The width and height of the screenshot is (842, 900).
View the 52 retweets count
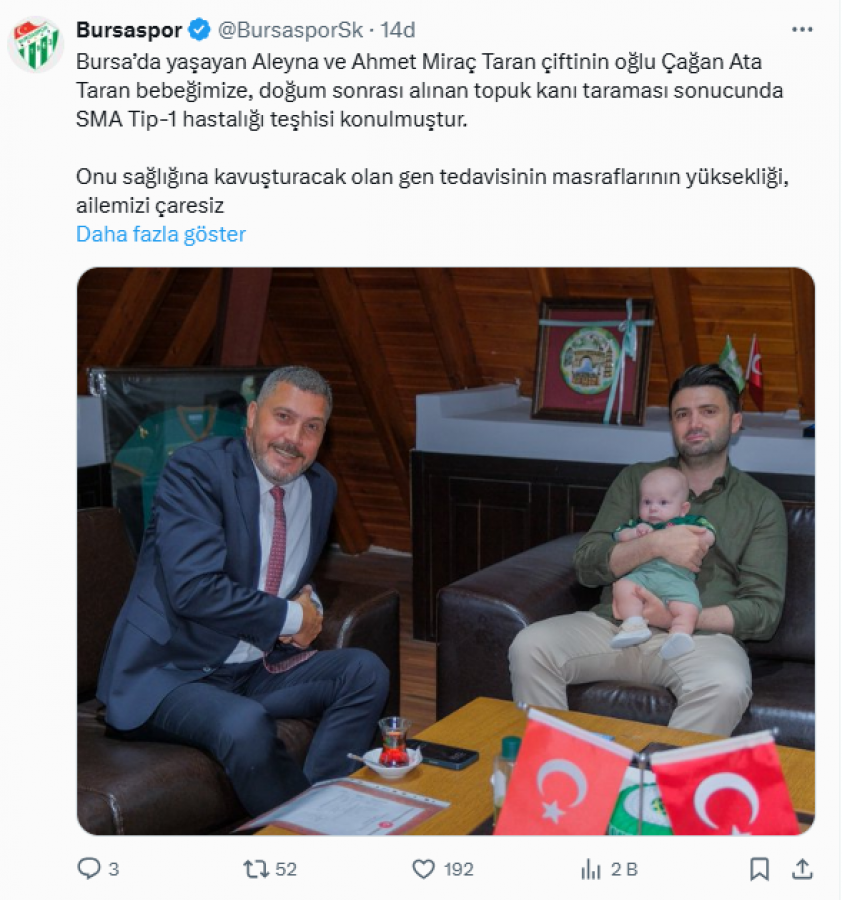(x=286, y=870)
